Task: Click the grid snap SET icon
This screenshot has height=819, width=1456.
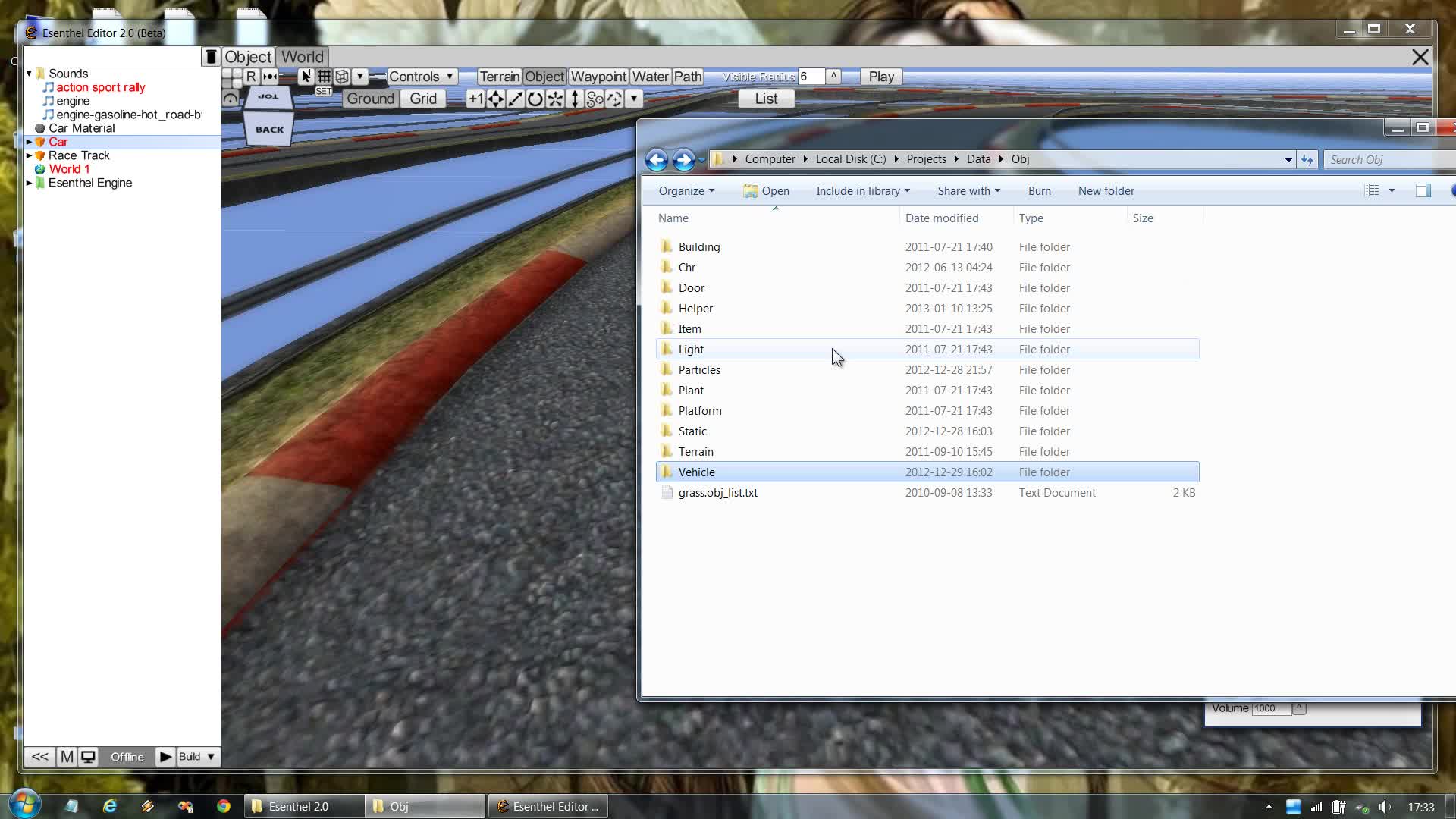Action: click(x=324, y=91)
